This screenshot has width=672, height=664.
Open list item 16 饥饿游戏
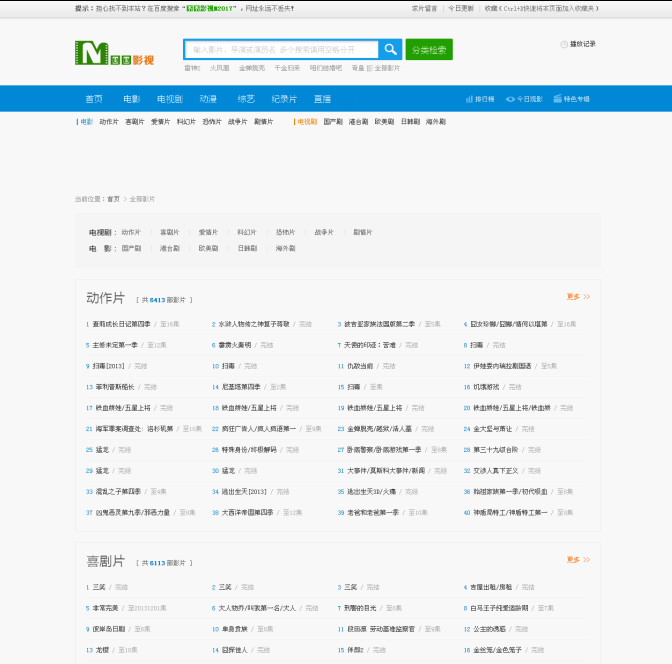[x=486, y=387]
